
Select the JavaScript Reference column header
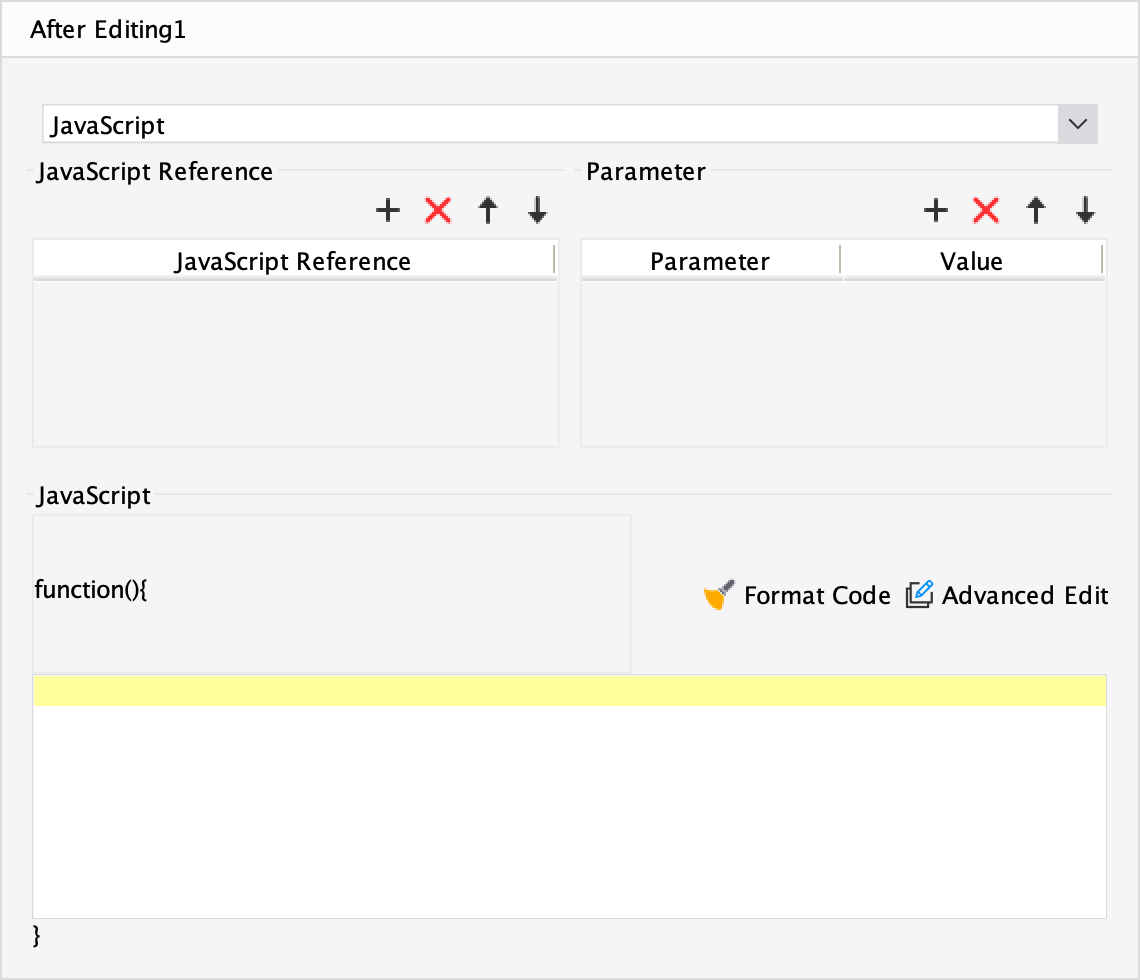click(x=293, y=261)
